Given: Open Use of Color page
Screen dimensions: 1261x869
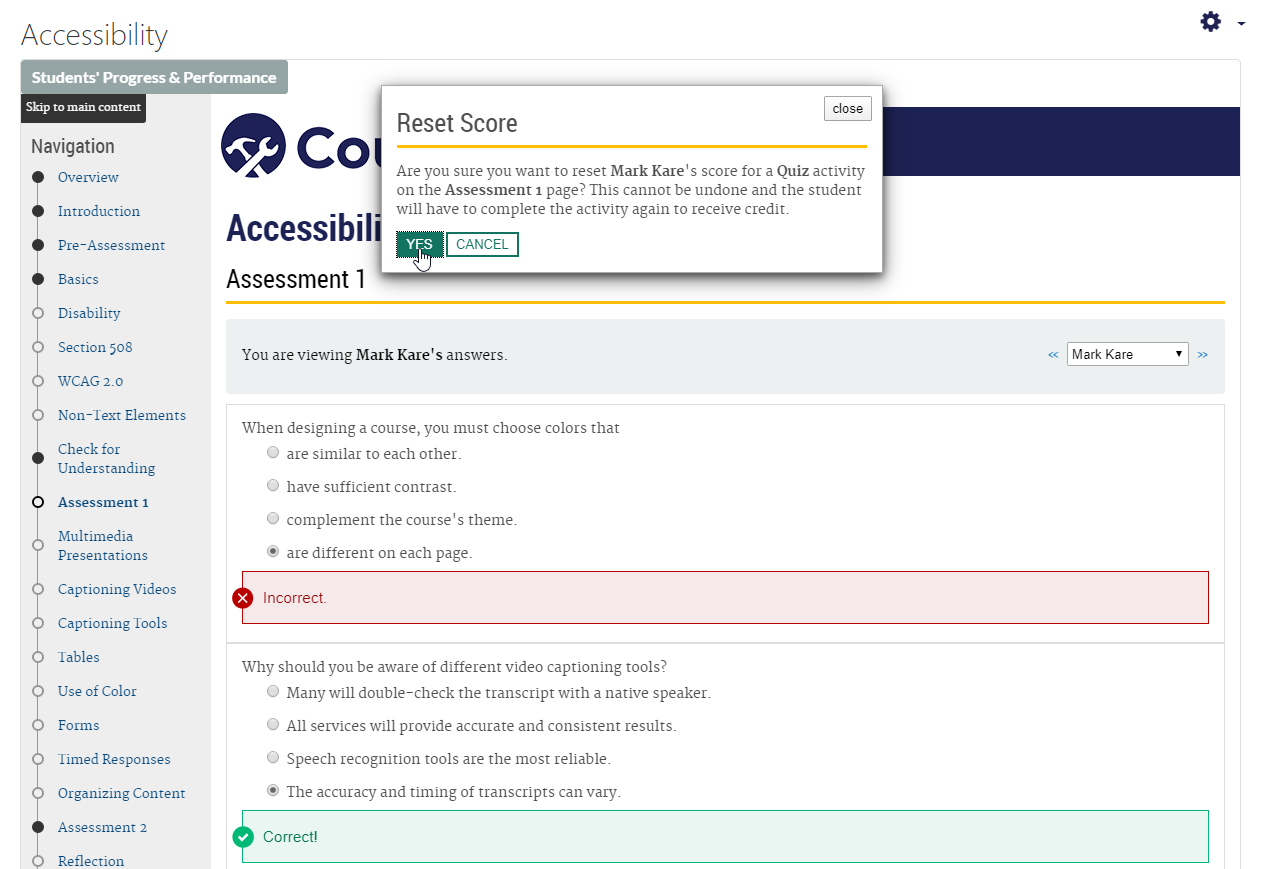Looking at the screenshot, I should tap(97, 691).
